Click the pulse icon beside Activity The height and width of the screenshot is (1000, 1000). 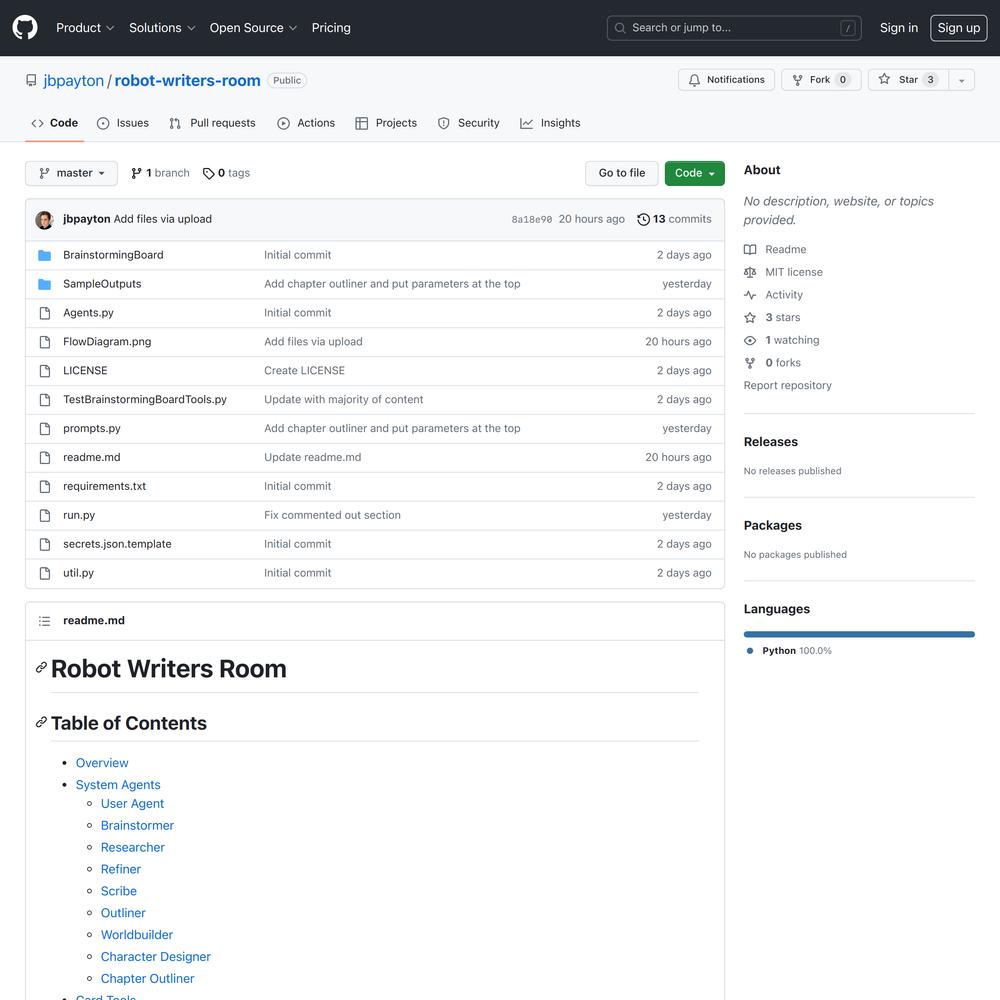[x=750, y=295]
